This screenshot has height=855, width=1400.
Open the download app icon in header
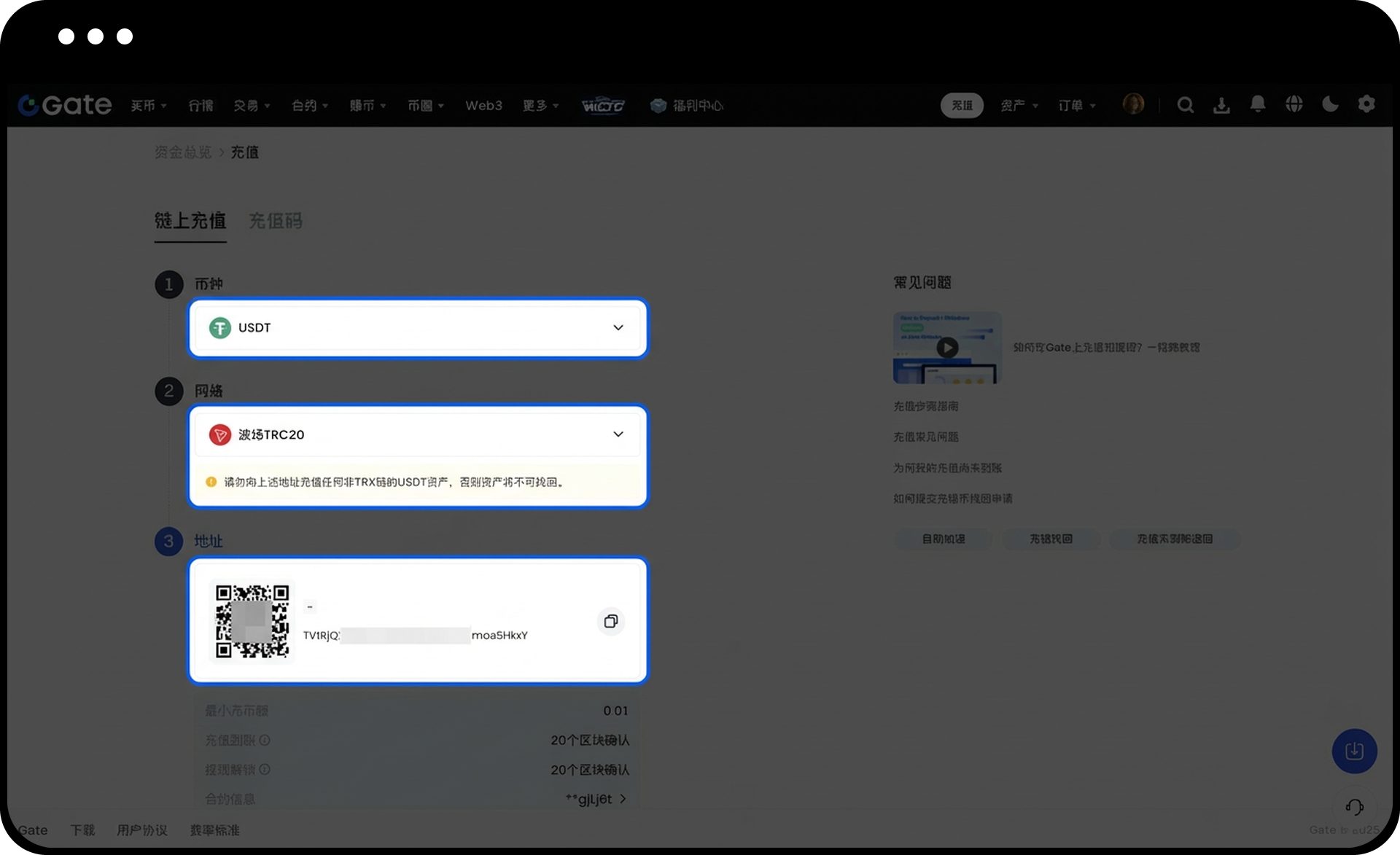1221,105
